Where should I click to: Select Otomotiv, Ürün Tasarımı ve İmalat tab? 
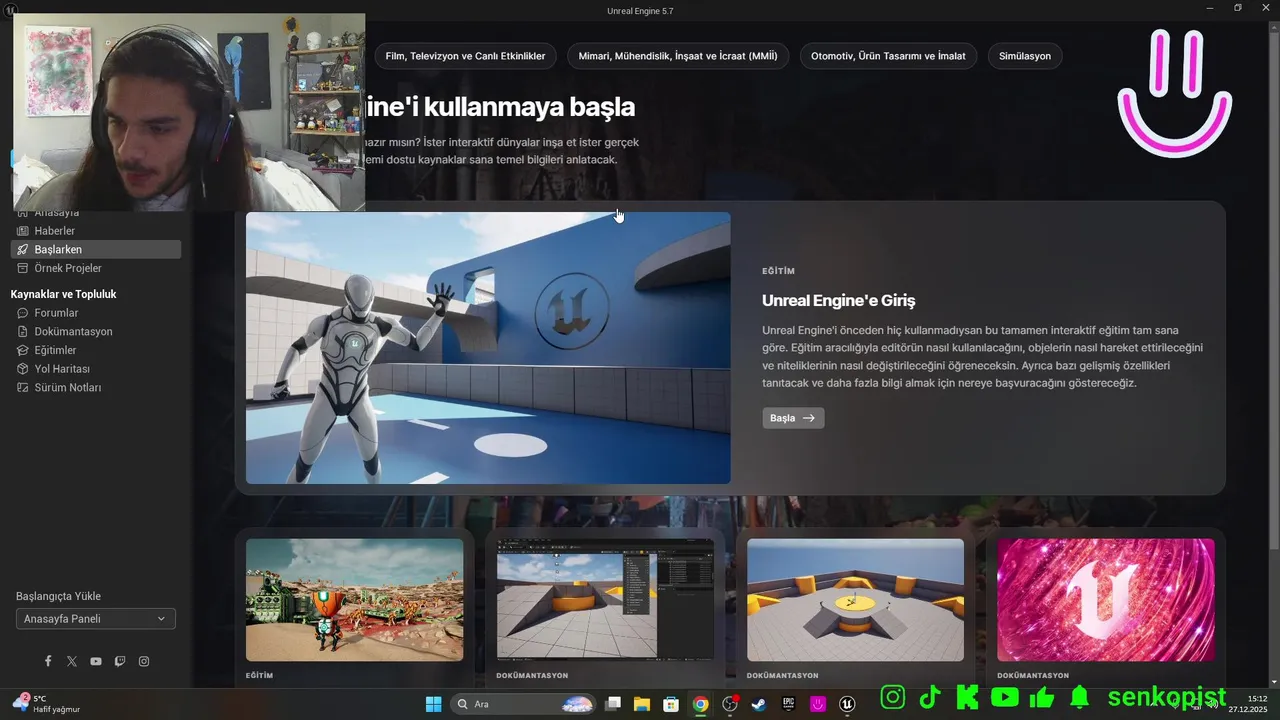(888, 56)
